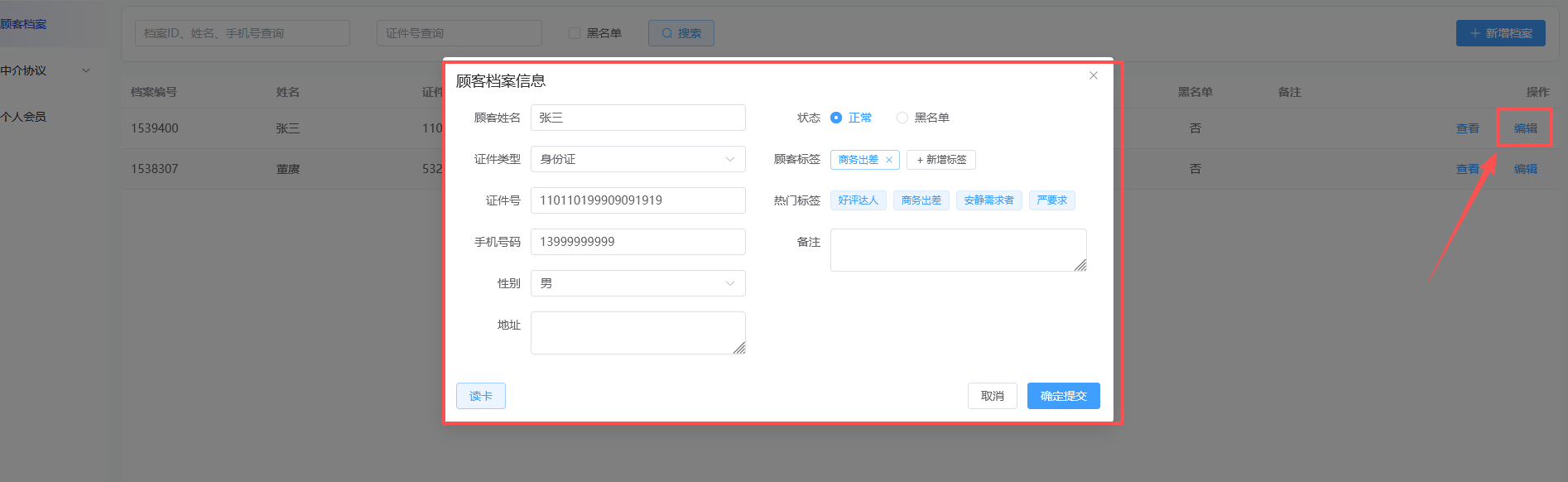Click the 取消 button
This screenshot has width=1568, height=482.
pos(993,396)
